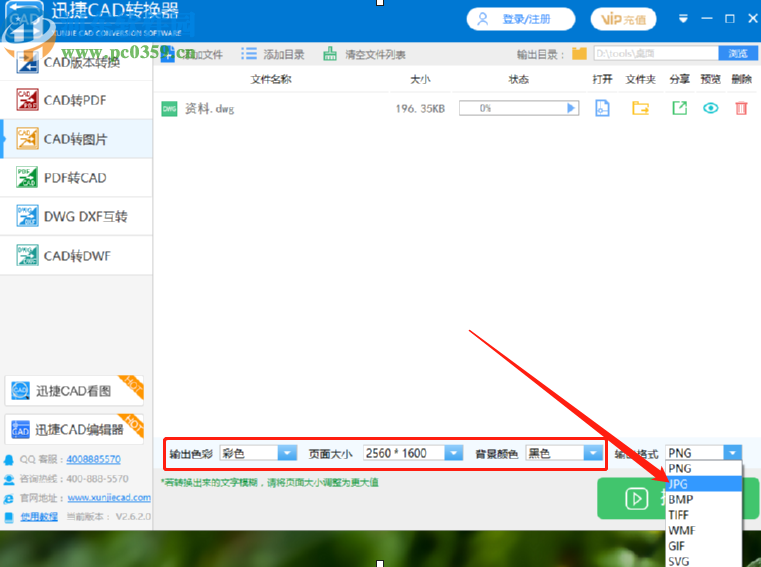Image resolution: width=761 pixels, height=567 pixels.
Task: Click the DWG DXF互转 blue icon
Action: 27,216
